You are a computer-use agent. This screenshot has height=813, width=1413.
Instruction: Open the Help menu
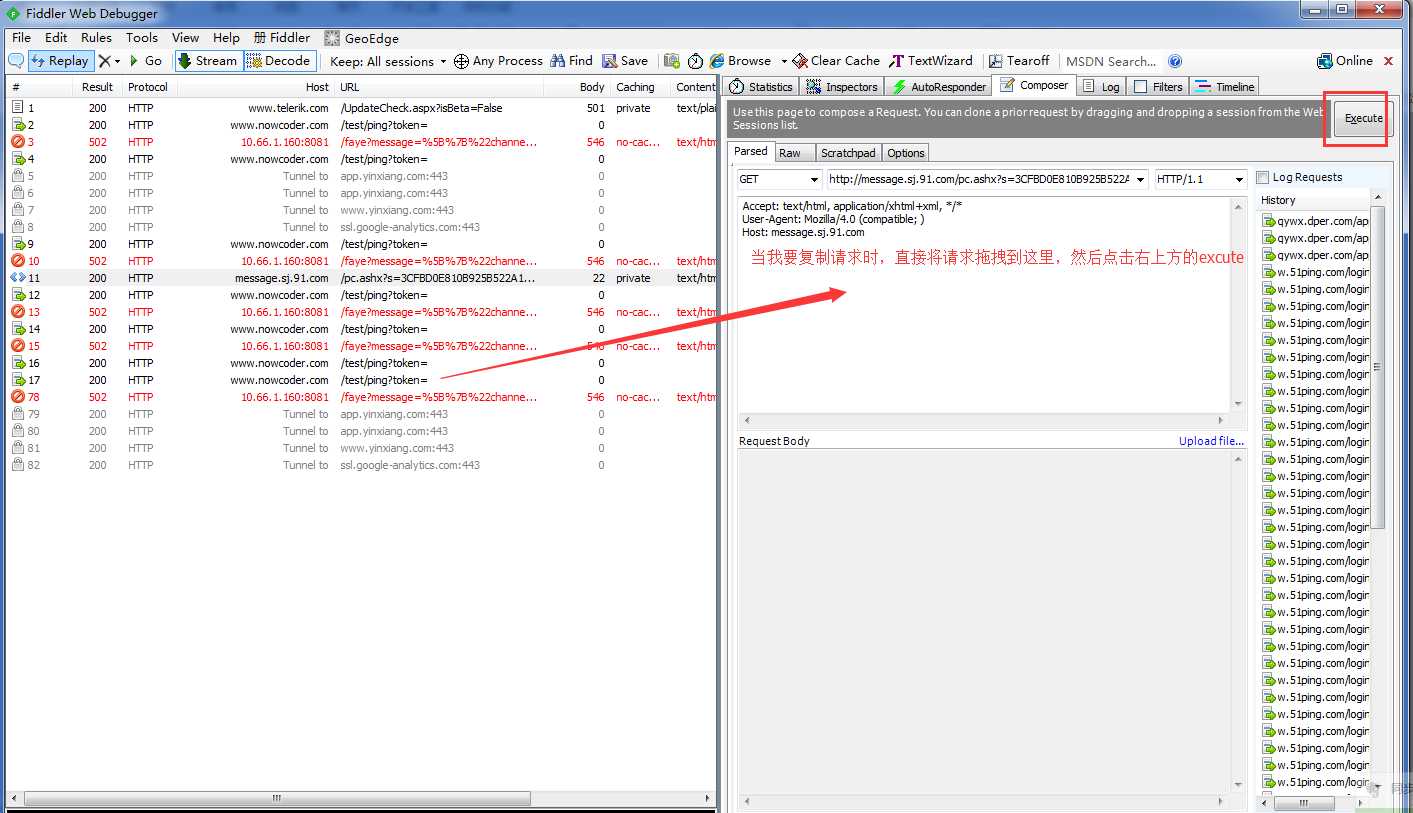tap(226, 38)
